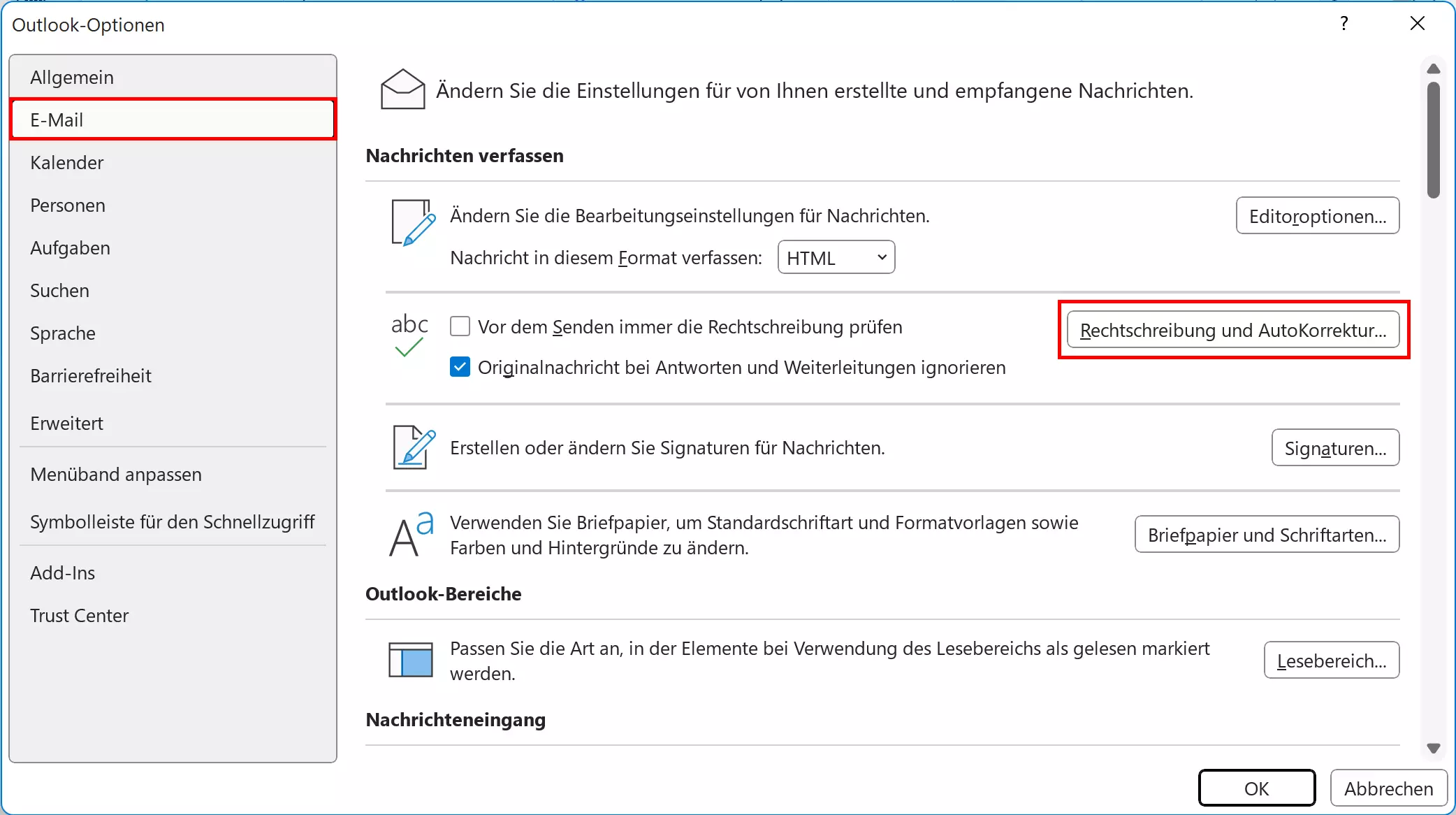The height and width of the screenshot is (815, 1456).
Task: Go to the Suchen options
Action: click(173, 290)
